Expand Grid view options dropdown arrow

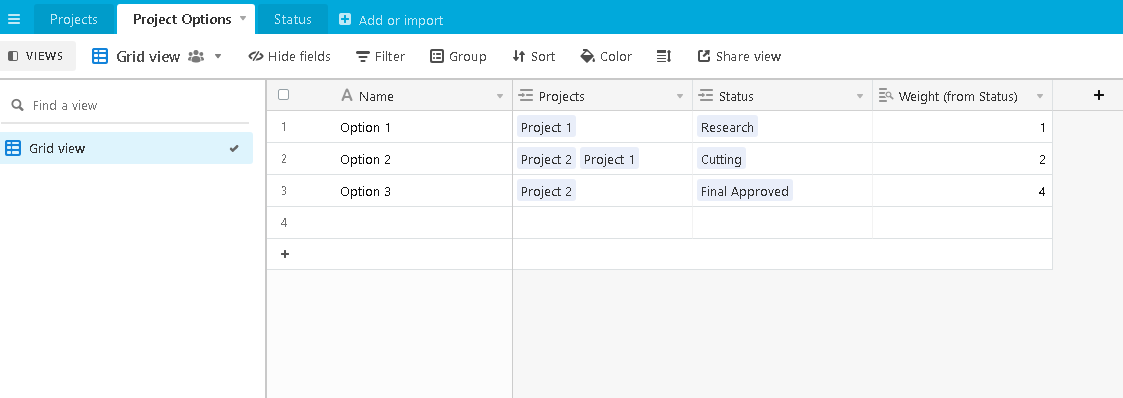coord(218,56)
